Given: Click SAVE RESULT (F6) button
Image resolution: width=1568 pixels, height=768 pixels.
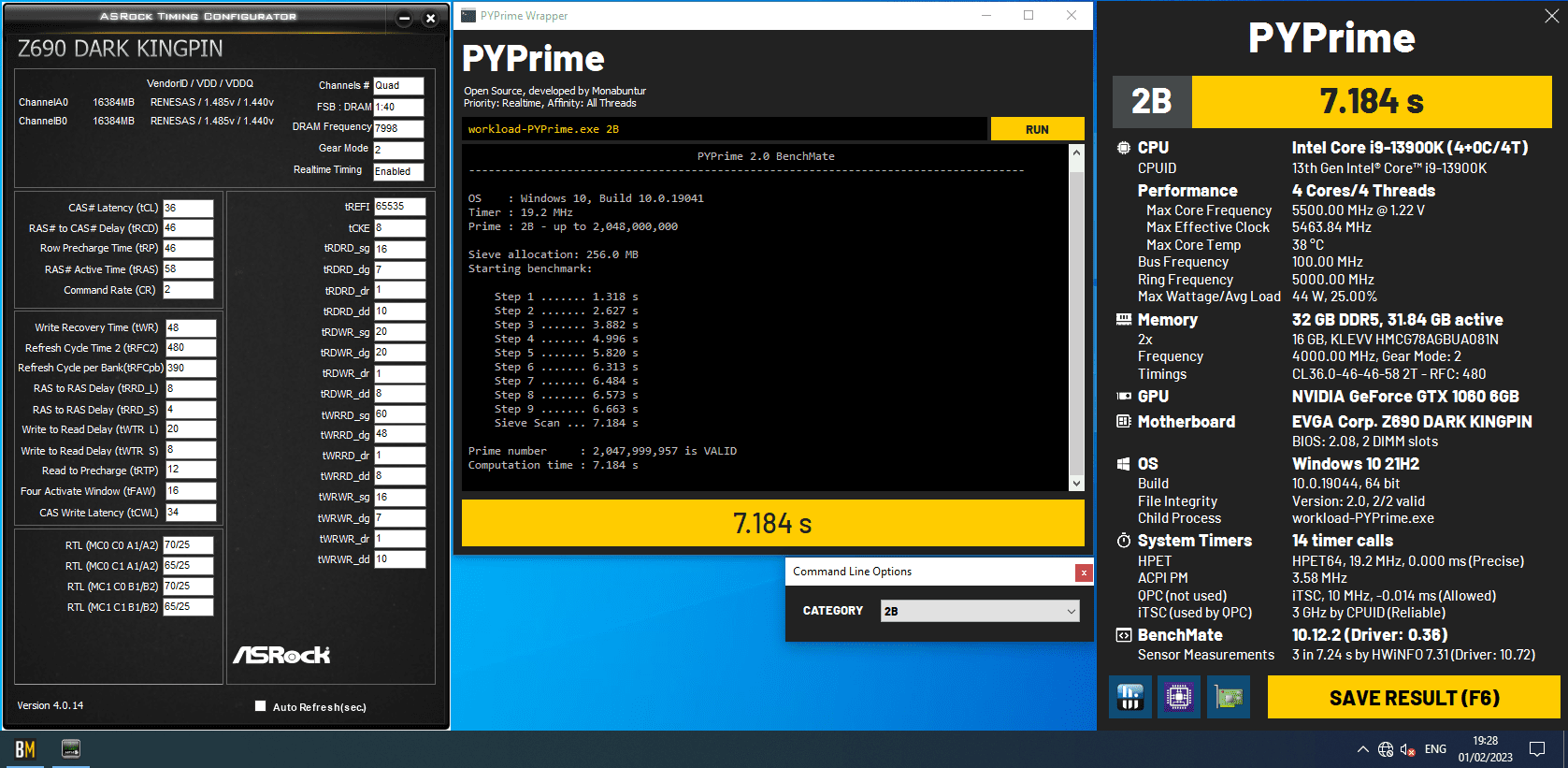Looking at the screenshot, I should 1414,698.
